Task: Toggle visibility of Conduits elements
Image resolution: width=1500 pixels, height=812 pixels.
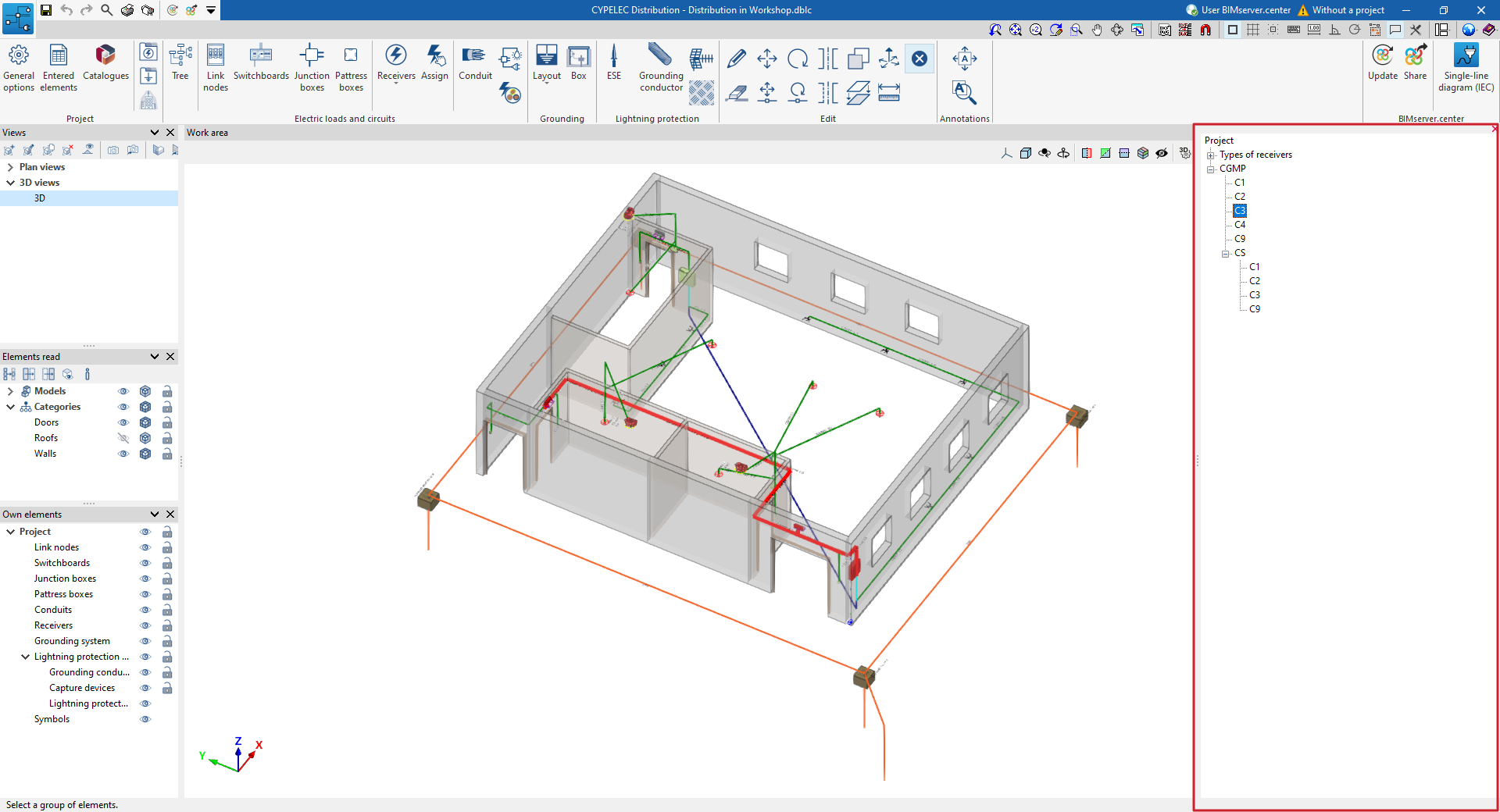Action: click(x=145, y=610)
